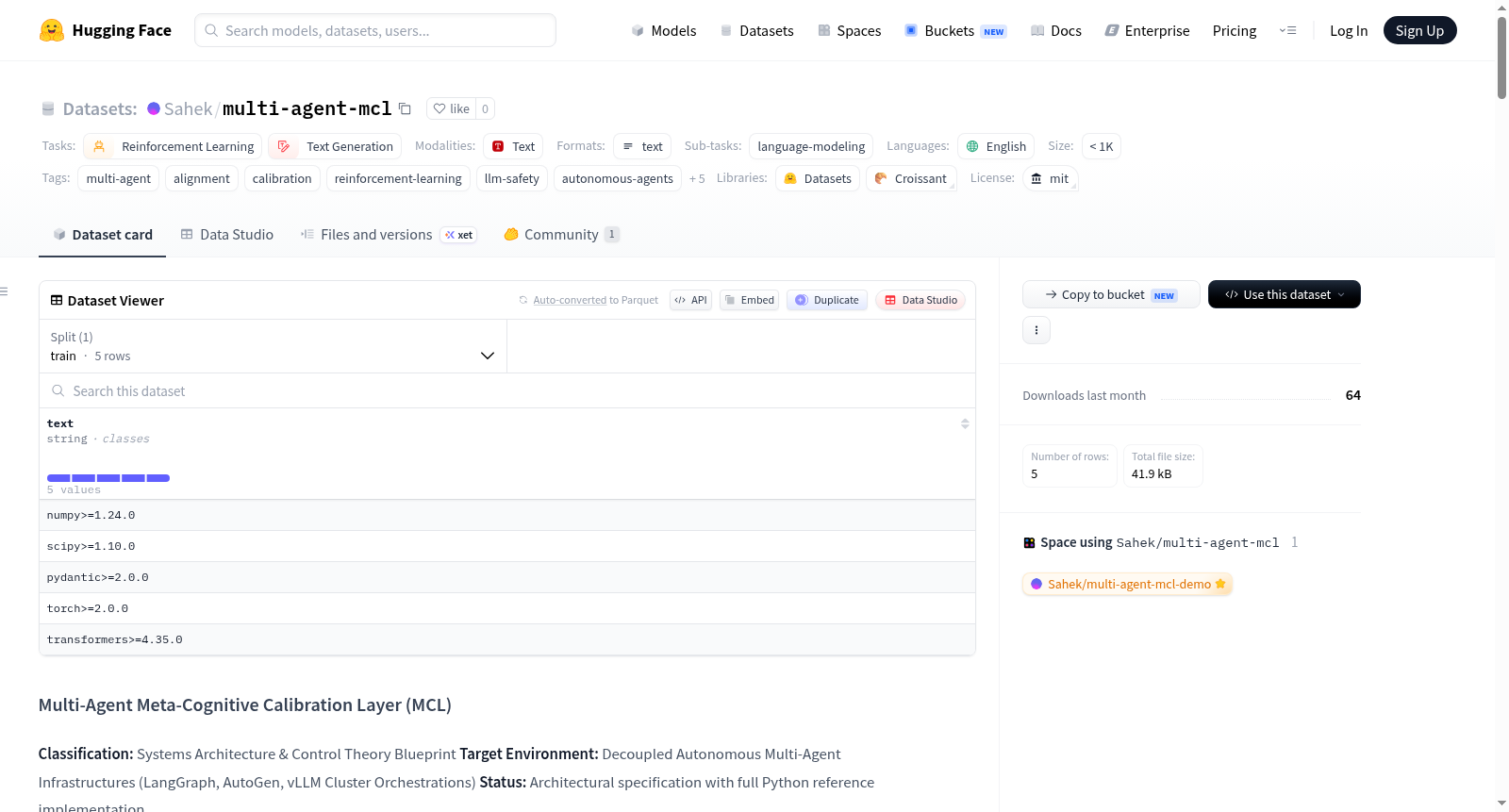Click the multi-agent tag
Screen dimensions: 1509x812
[x=118, y=178]
